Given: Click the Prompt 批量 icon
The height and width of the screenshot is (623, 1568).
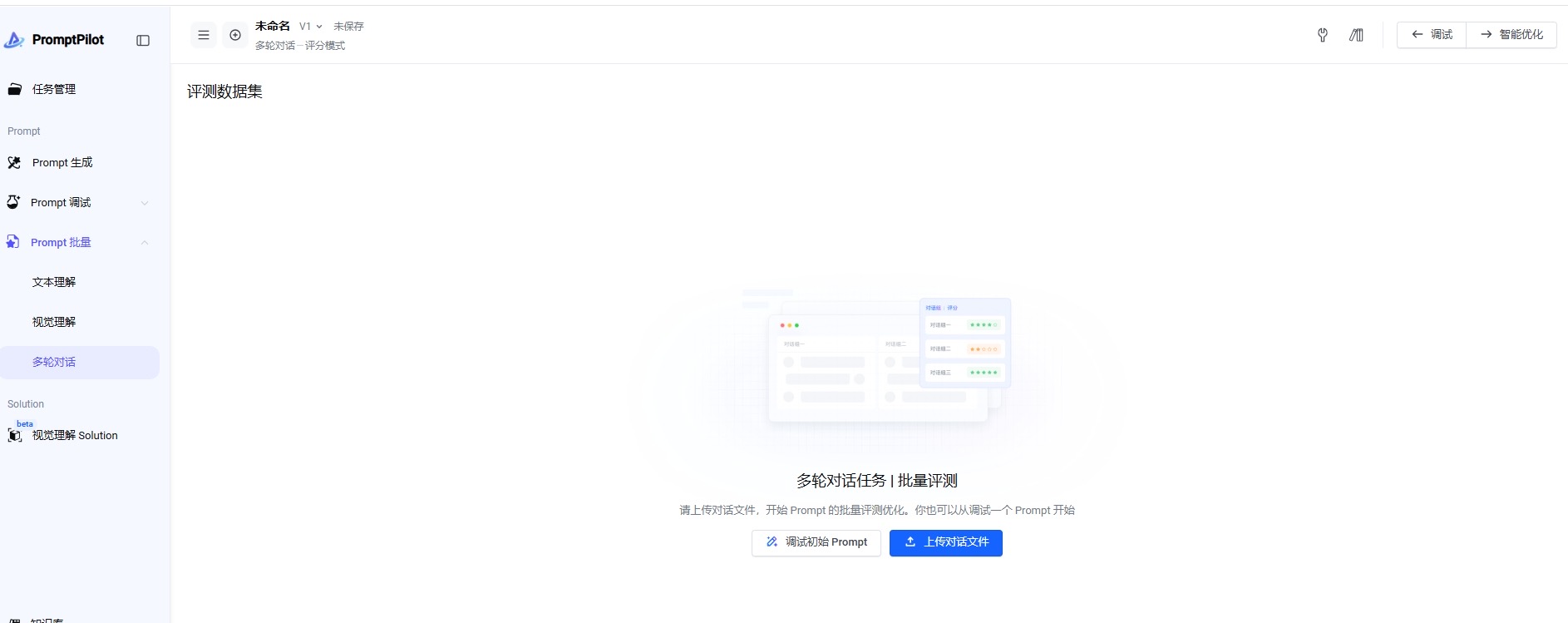Looking at the screenshot, I should tap(13, 242).
